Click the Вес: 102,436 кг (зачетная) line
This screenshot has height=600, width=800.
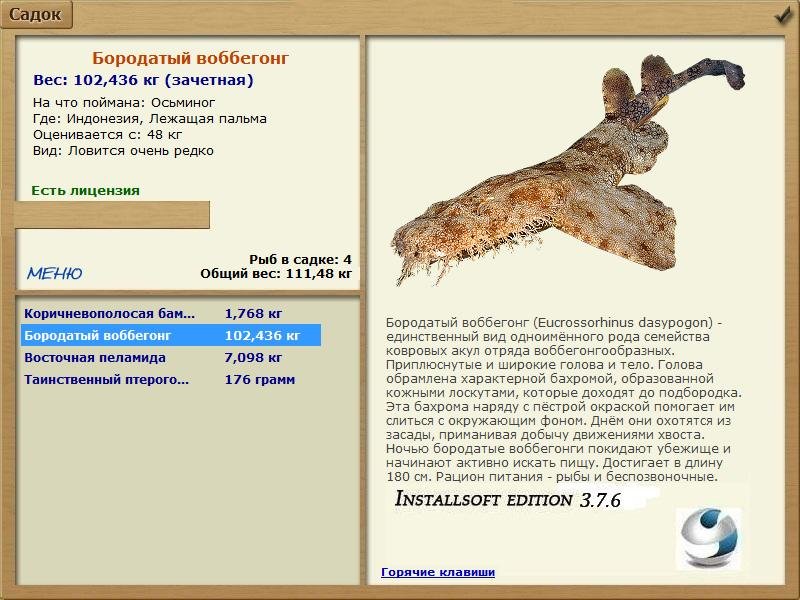pyautogui.click(x=143, y=80)
